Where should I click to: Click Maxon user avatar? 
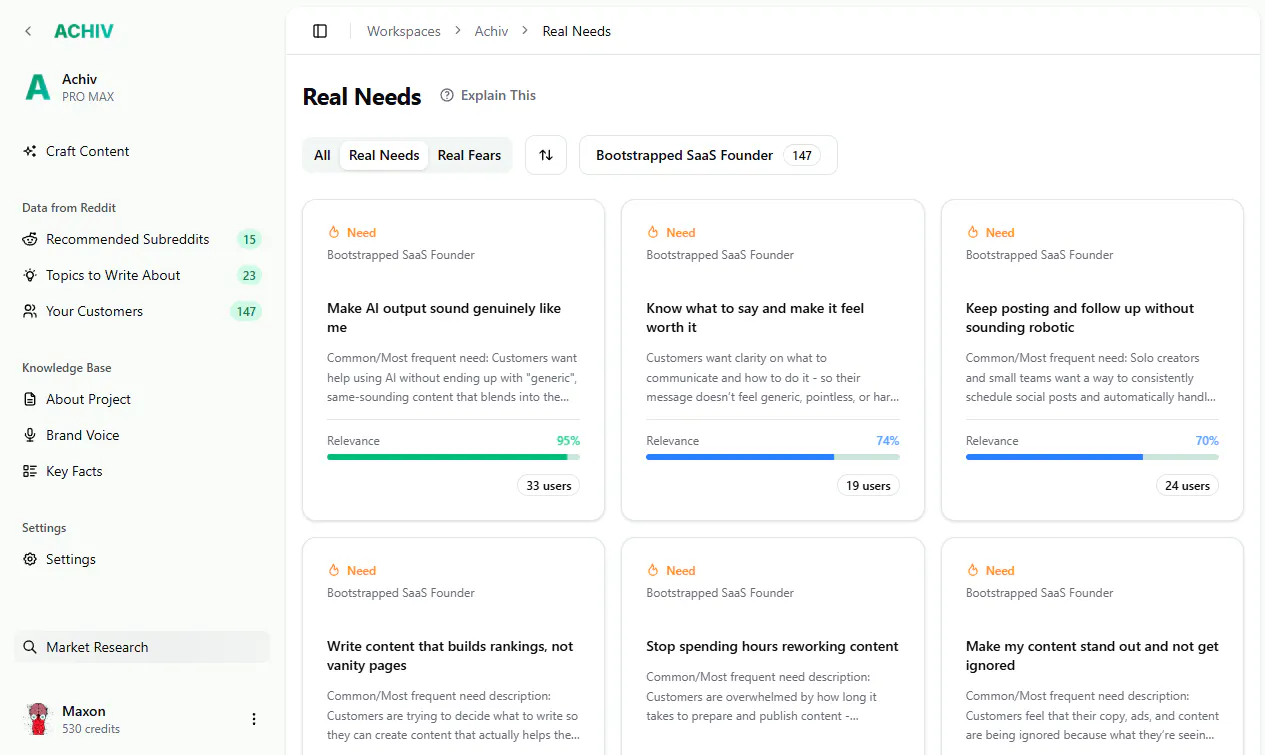[37, 719]
